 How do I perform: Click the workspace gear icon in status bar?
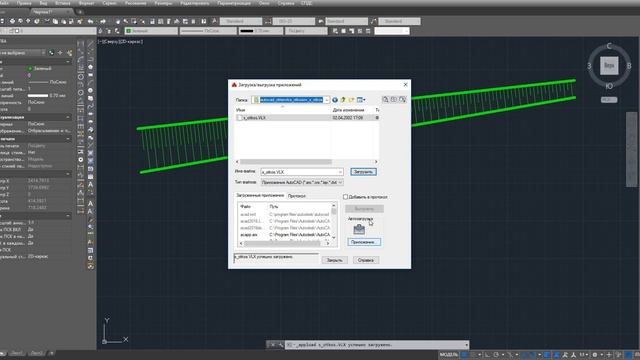pyautogui.click(x=595, y=355)
